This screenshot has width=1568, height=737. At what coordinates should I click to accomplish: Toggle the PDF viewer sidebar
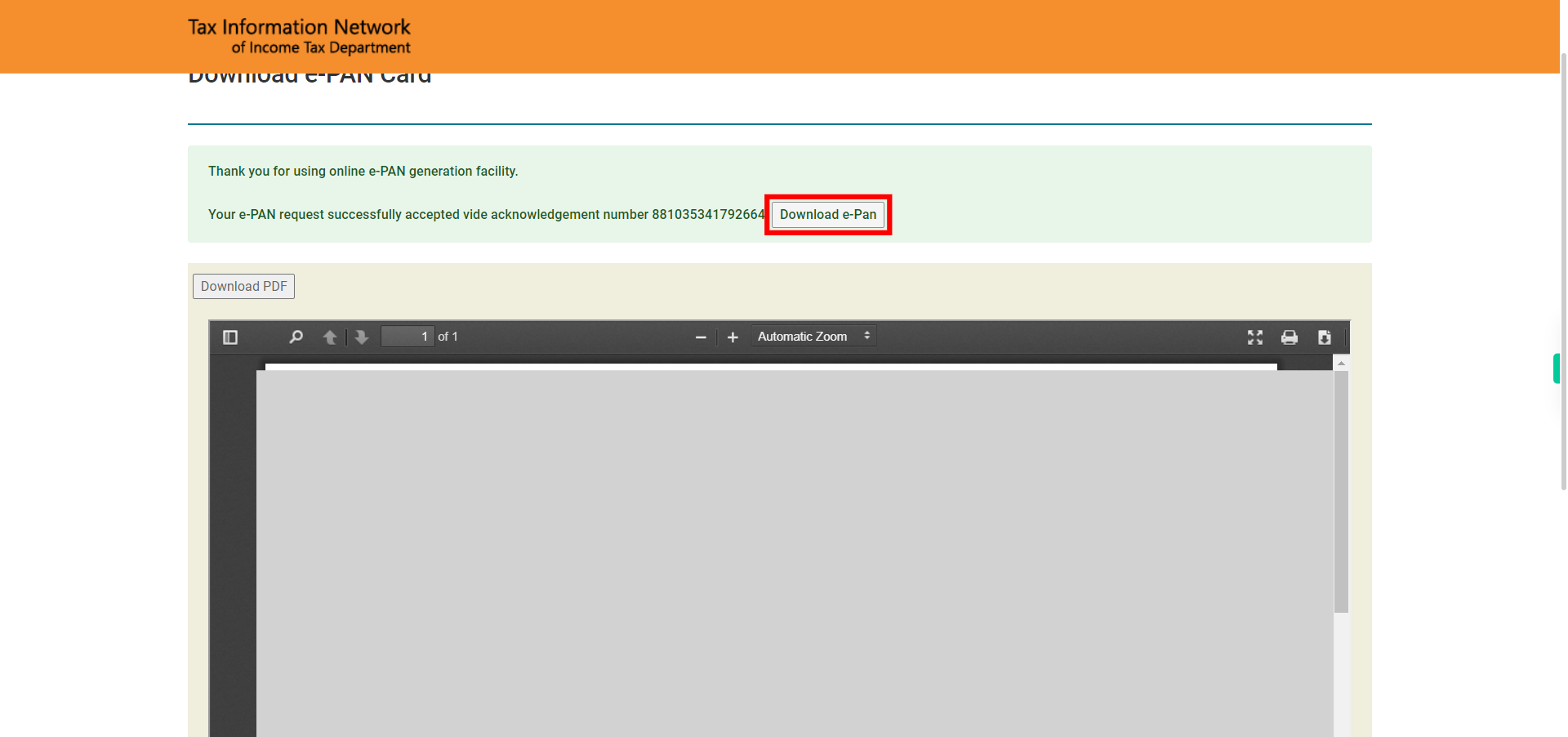tap(230, 337)
